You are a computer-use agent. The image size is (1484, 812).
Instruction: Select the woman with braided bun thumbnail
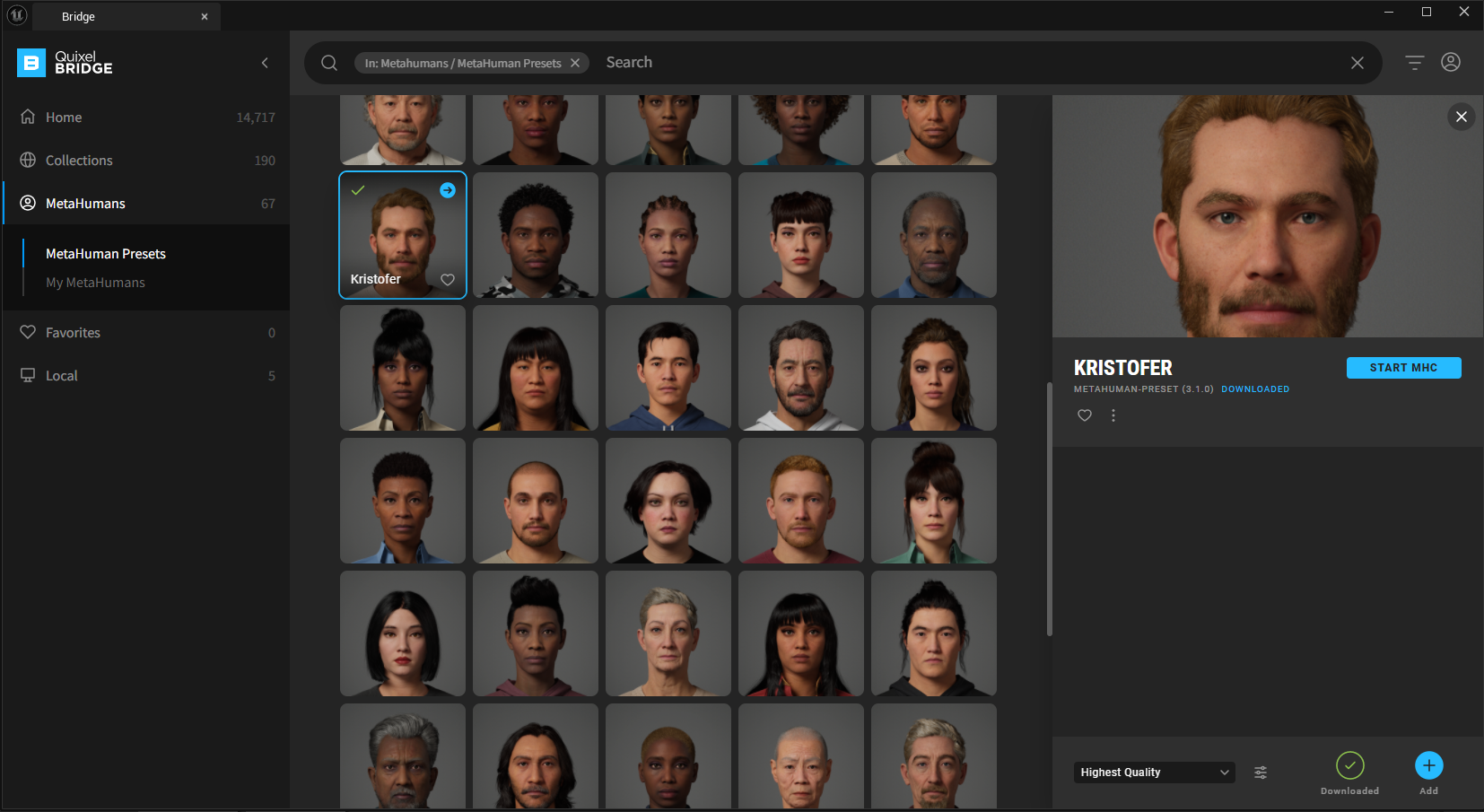668,235
